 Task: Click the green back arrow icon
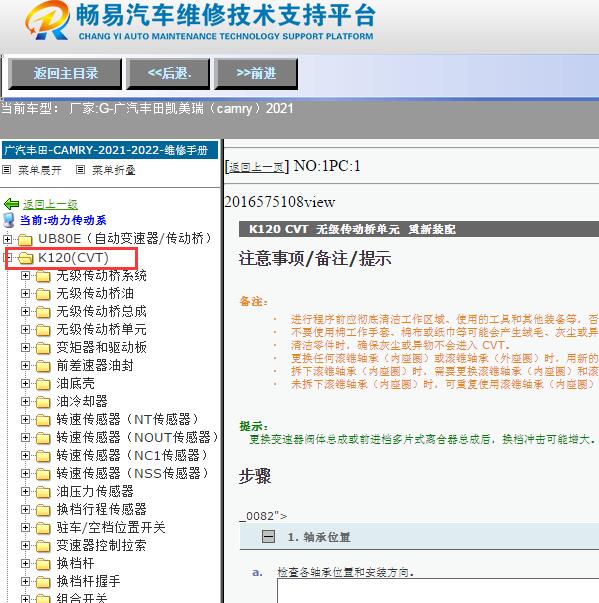coord(11,204)
